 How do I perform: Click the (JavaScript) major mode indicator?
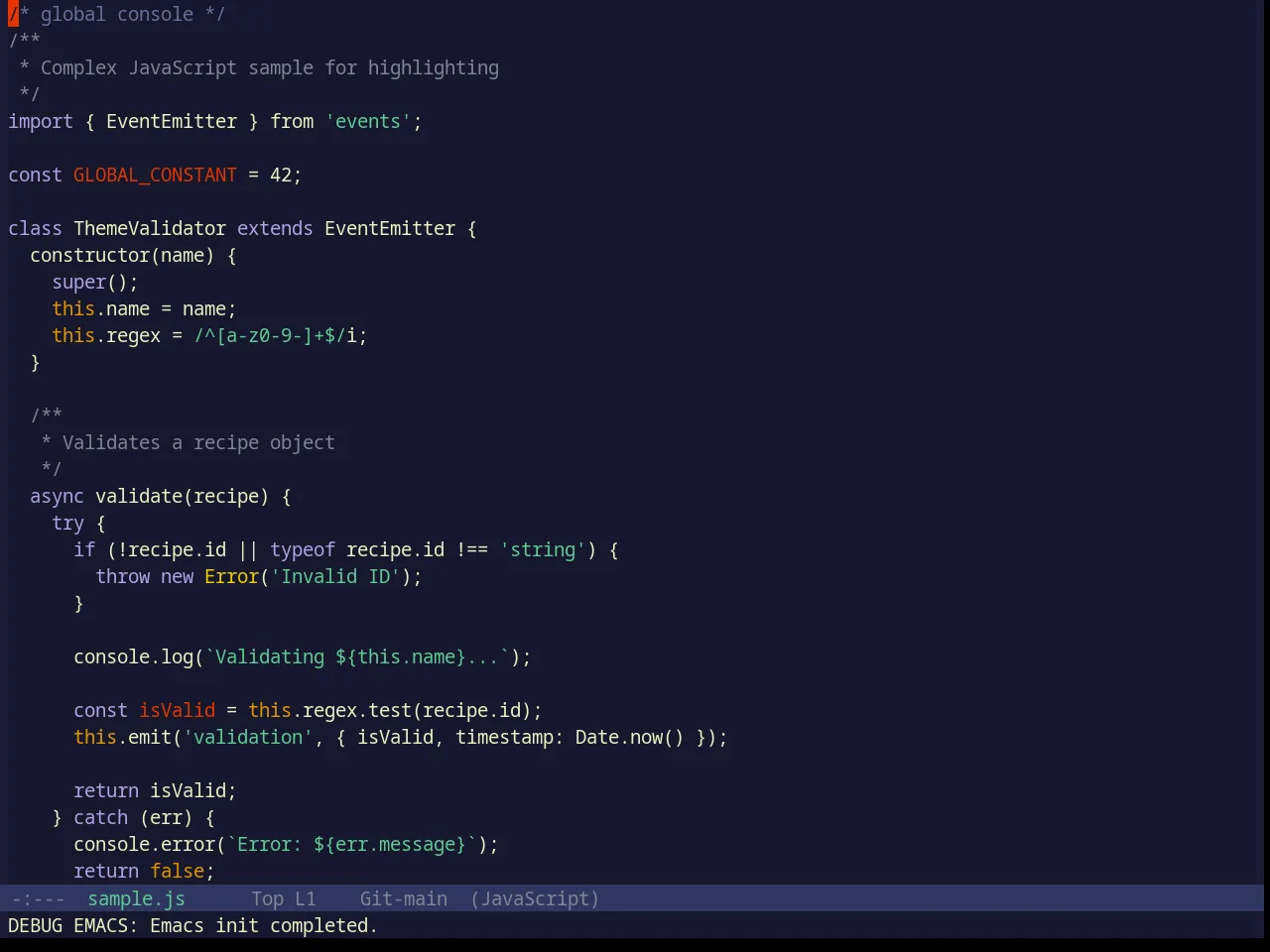tap(535, 898)
